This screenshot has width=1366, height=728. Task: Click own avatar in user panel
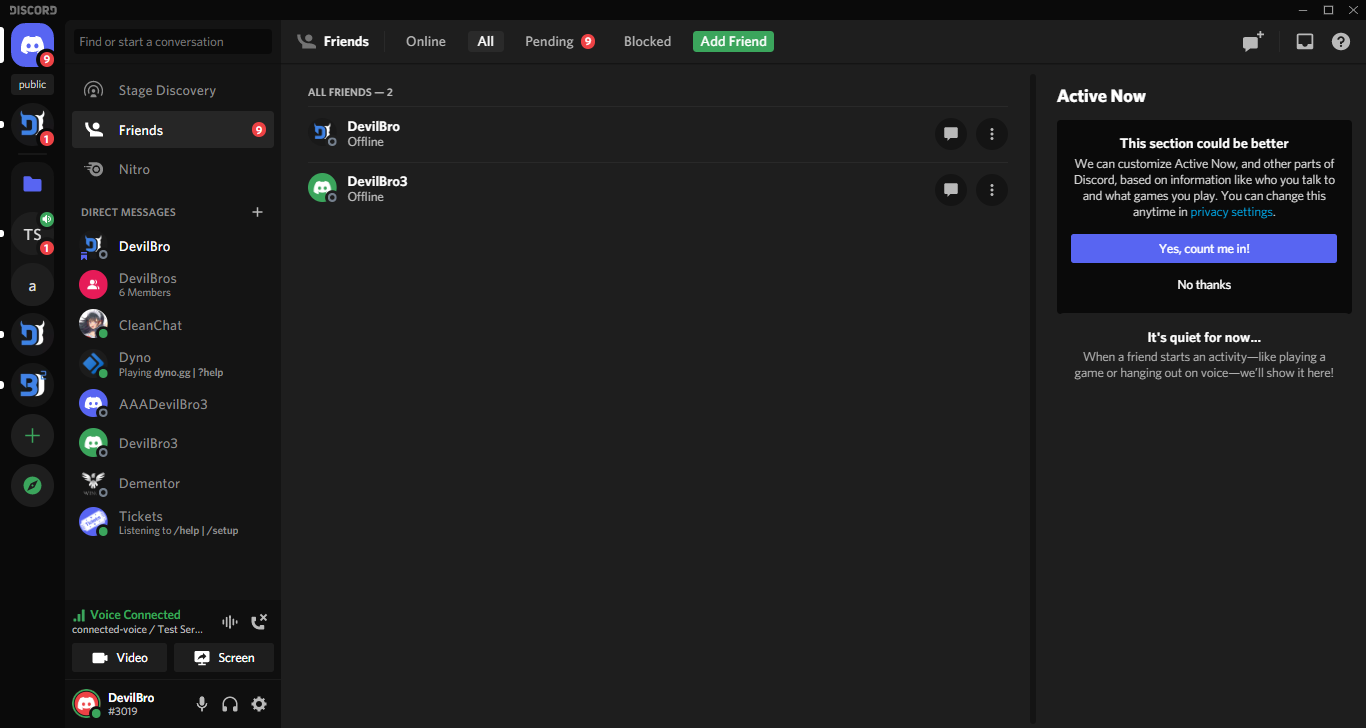(87, 704)
